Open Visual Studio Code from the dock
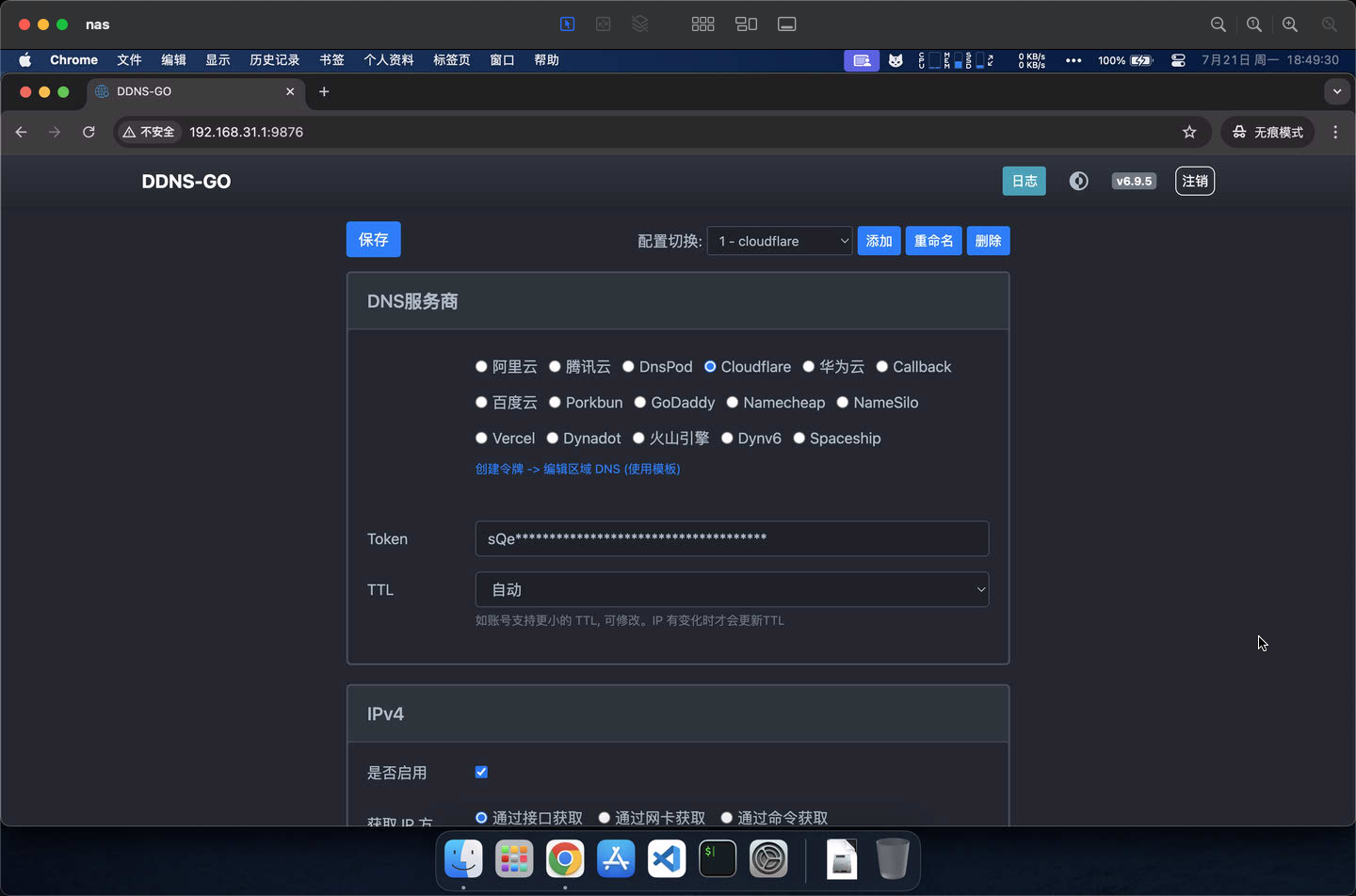The width and height of the screenshot is (1356, 896). 667,858
